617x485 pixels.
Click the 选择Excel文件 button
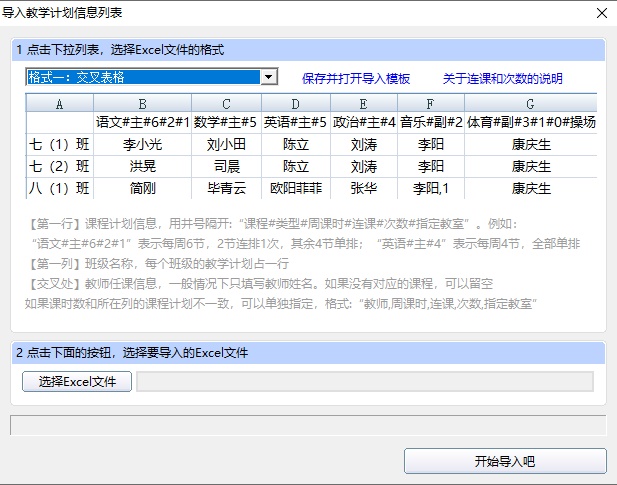(x=77, y=382)
